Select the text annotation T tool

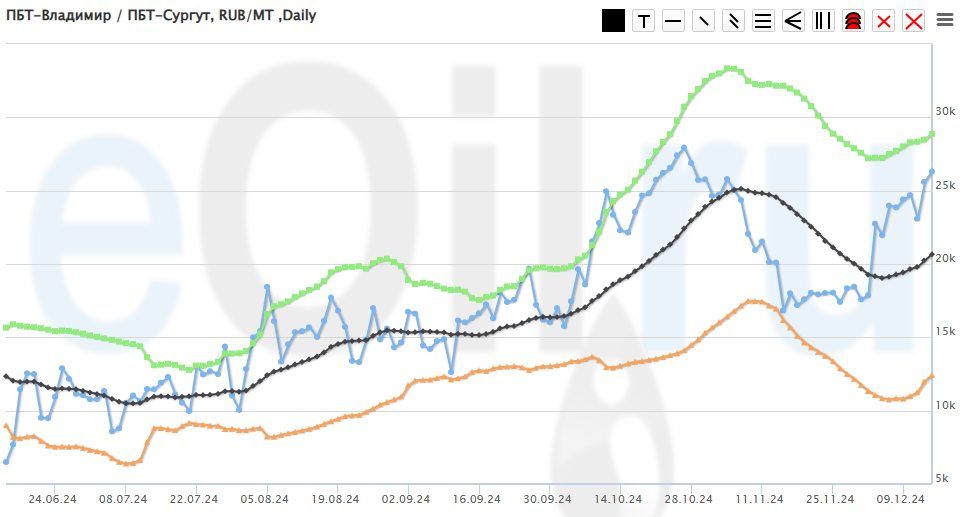point(643,21)
